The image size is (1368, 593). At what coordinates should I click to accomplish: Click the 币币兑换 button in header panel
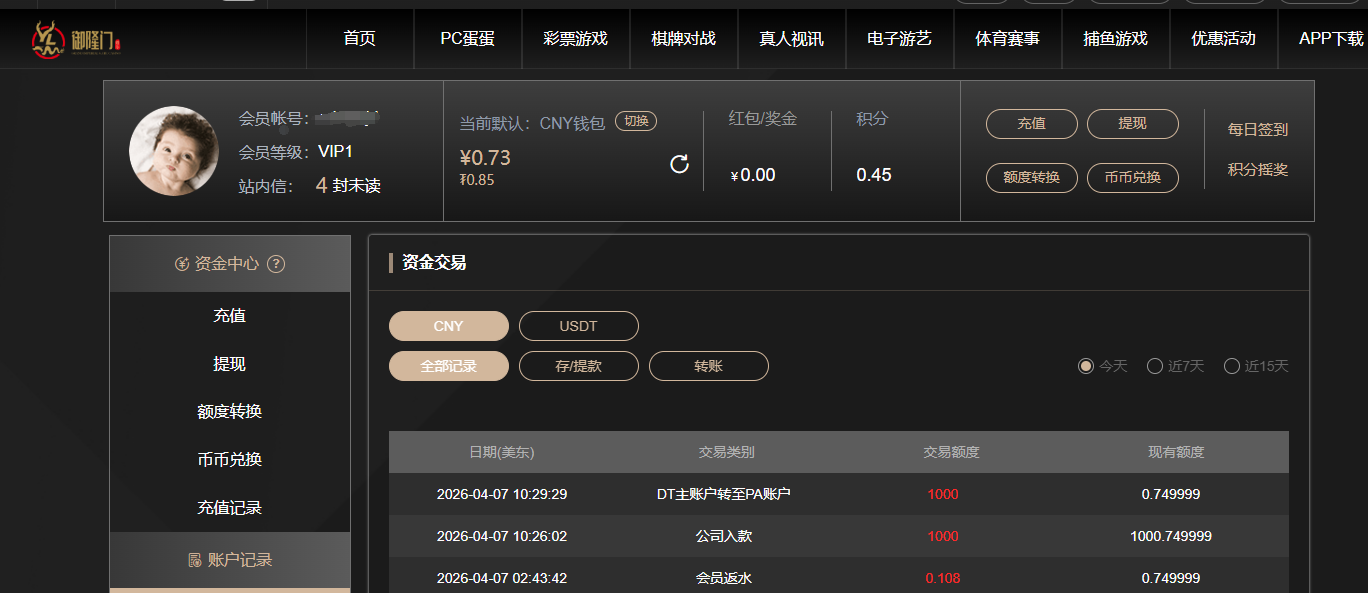tap(1132, 177)
